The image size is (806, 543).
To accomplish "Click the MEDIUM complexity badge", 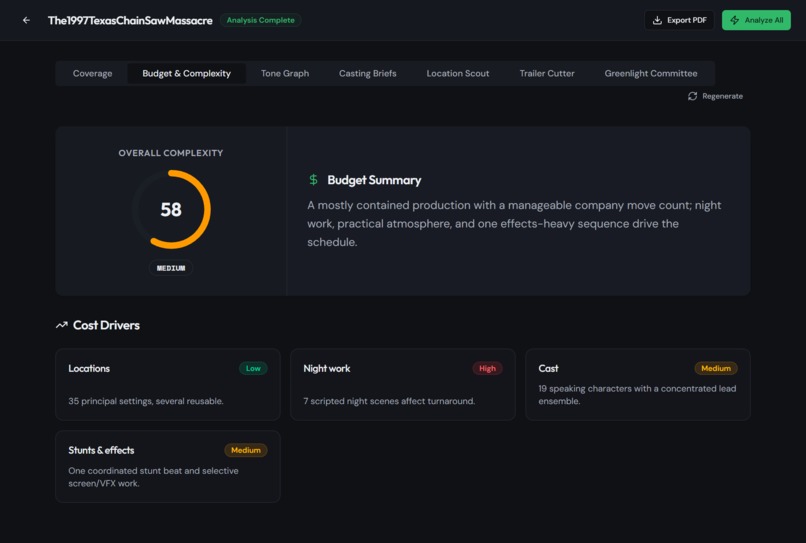I will click(x=171, y=268).
